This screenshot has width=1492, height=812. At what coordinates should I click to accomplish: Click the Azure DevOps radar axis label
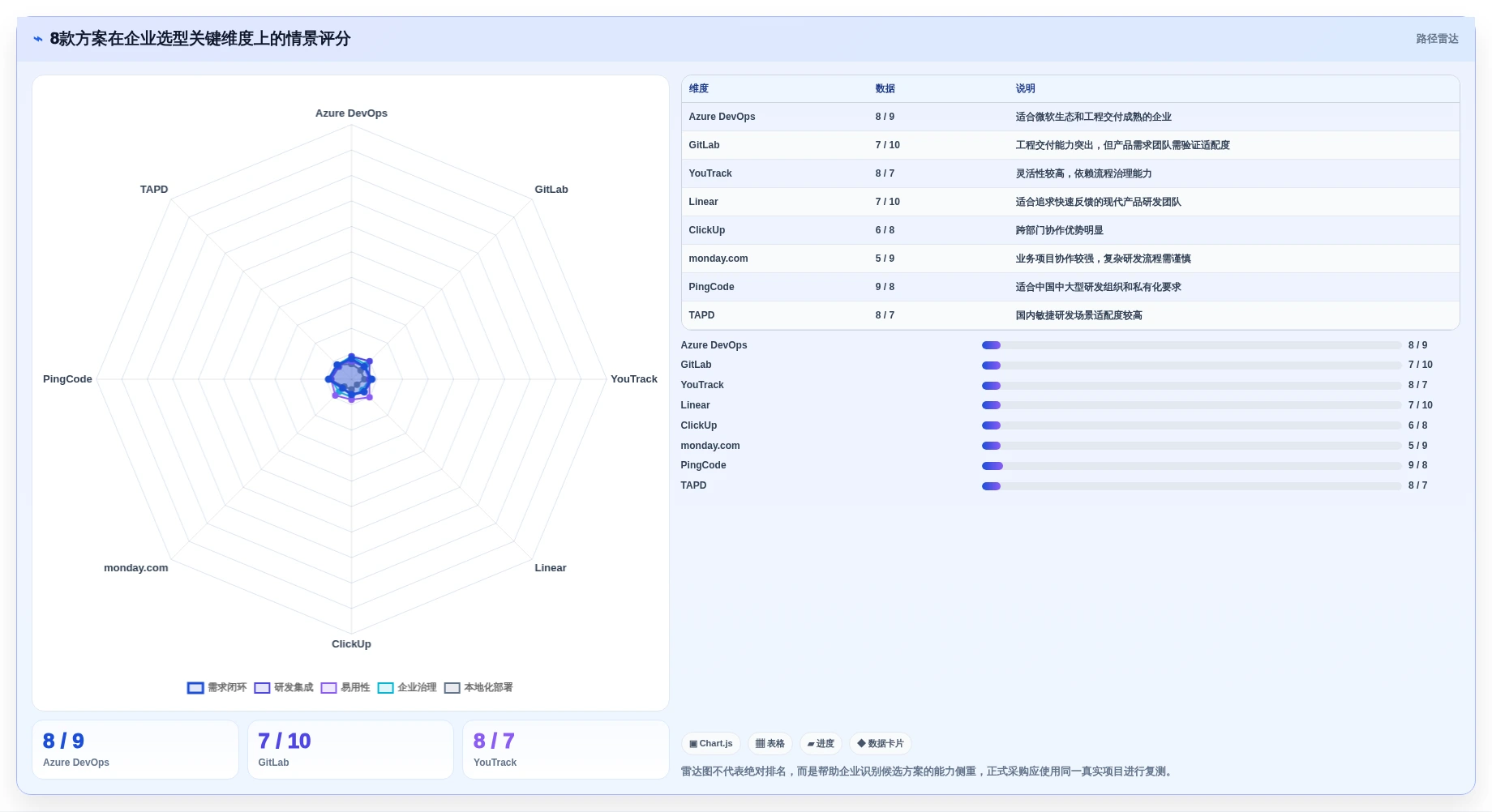click(351, 113)
